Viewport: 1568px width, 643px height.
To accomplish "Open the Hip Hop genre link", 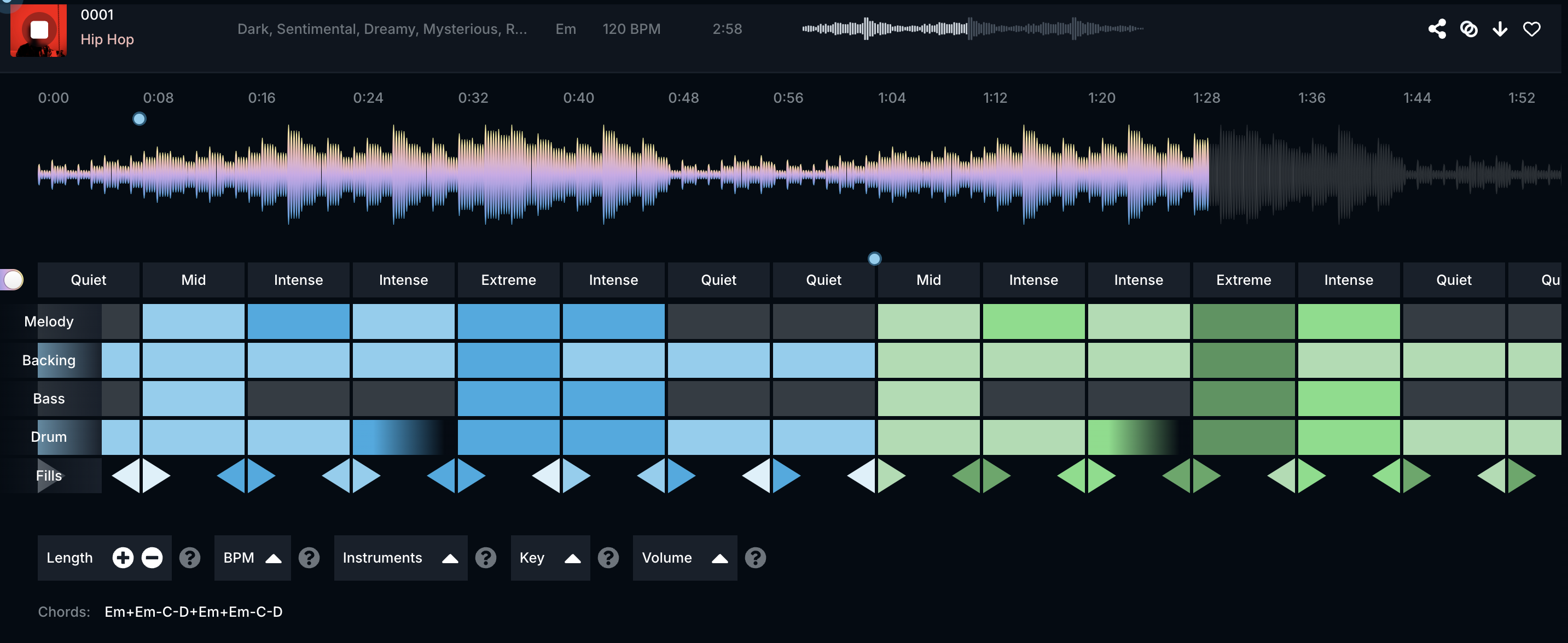I will coord(107,39).
